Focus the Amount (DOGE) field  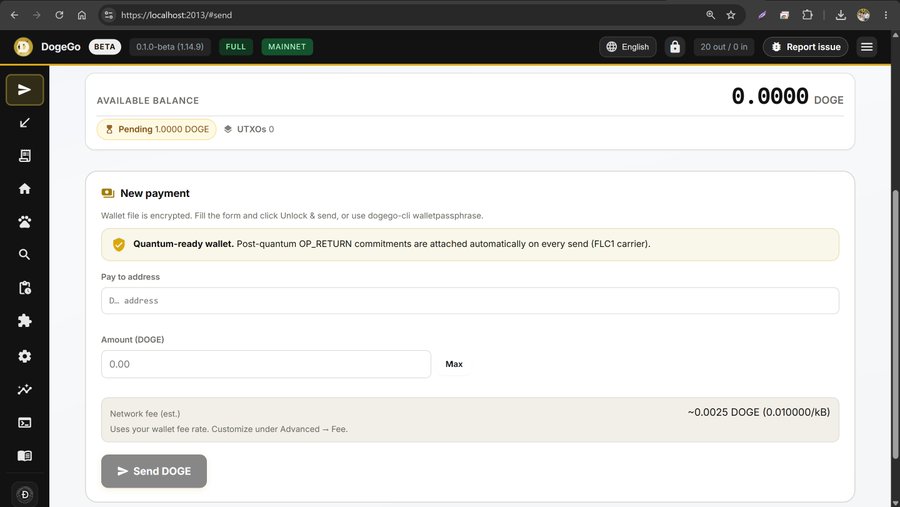point(266,364)
